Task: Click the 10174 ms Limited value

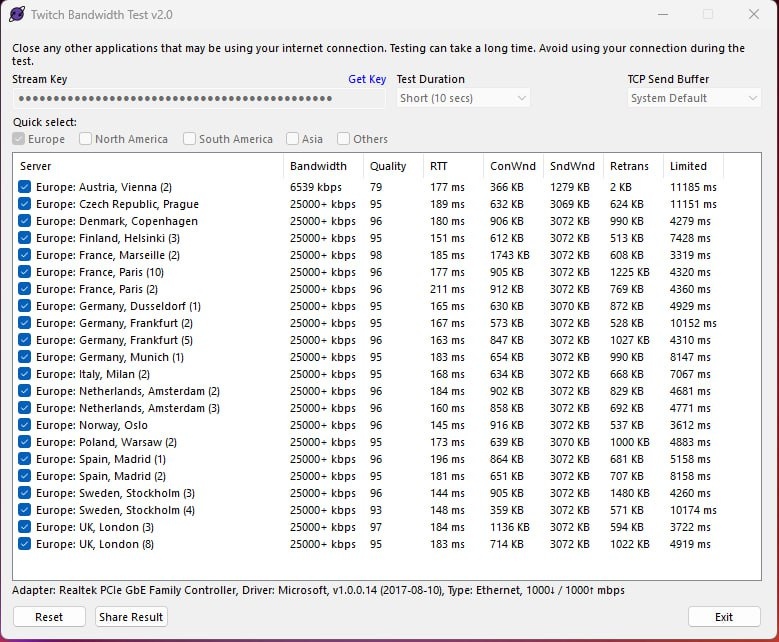Action: pos(693,510)
